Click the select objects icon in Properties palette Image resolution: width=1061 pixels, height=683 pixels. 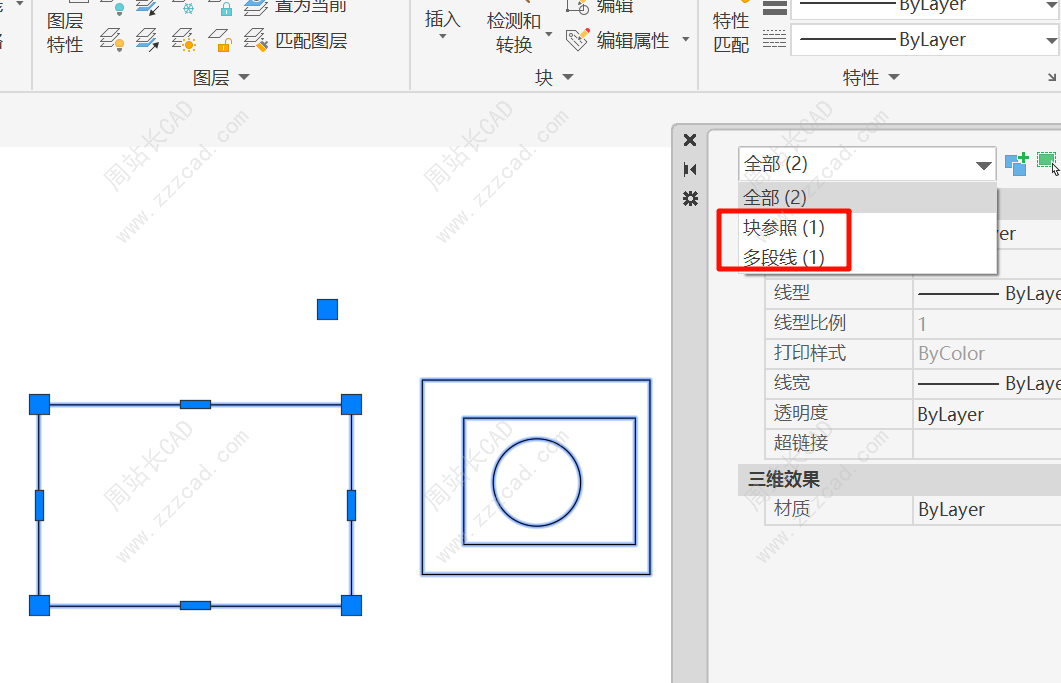click(x=1047, y=162)
